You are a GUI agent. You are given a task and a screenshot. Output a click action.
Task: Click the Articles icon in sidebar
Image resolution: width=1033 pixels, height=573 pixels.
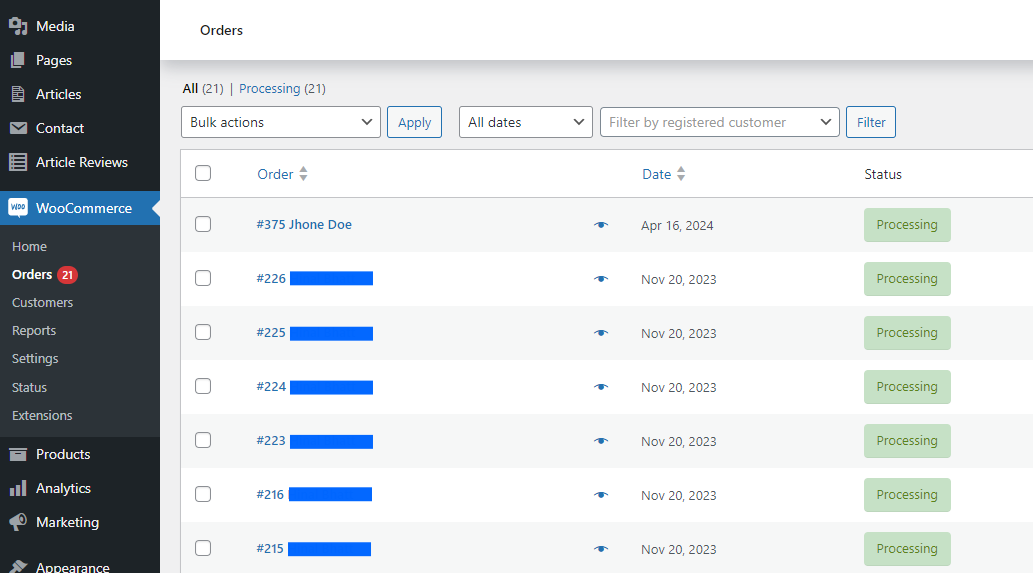pos(18,94)
